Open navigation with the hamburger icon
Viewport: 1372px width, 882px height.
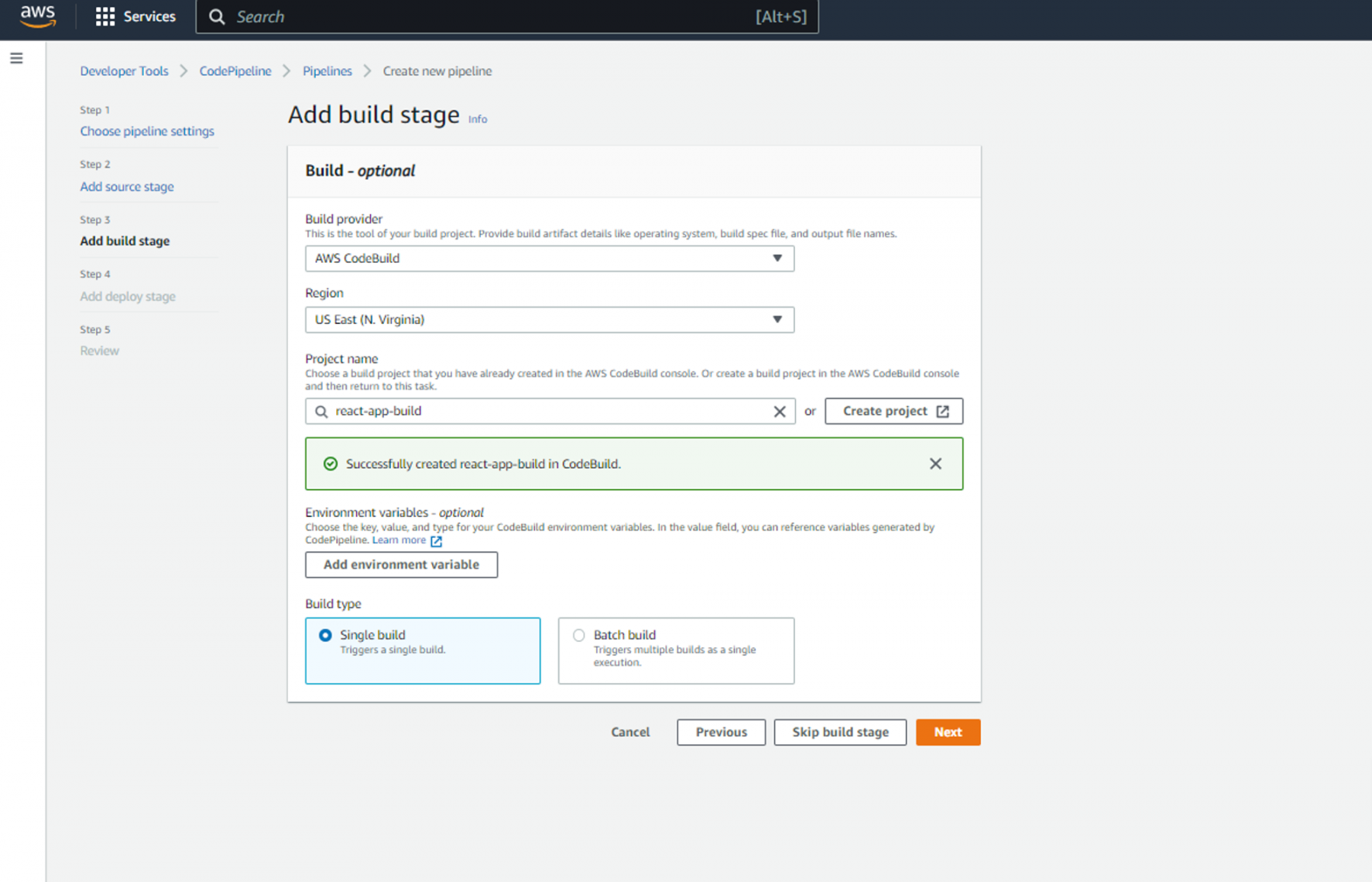point(16,57)
